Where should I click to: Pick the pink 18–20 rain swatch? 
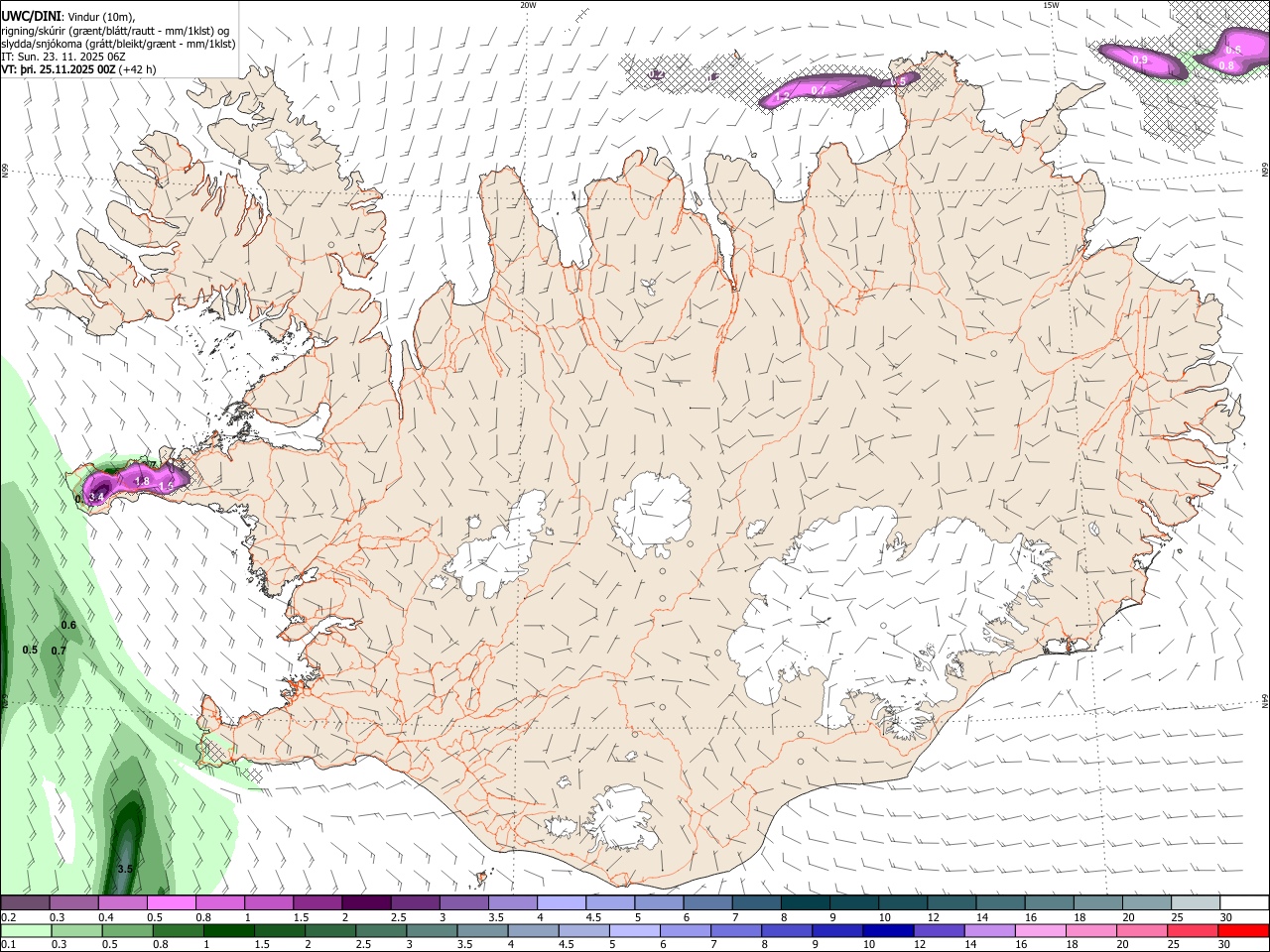1093,931
